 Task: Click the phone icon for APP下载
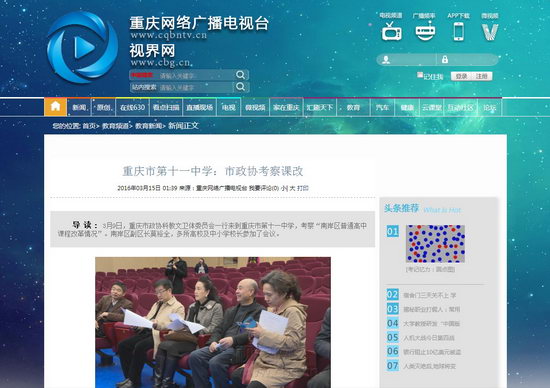458,31
